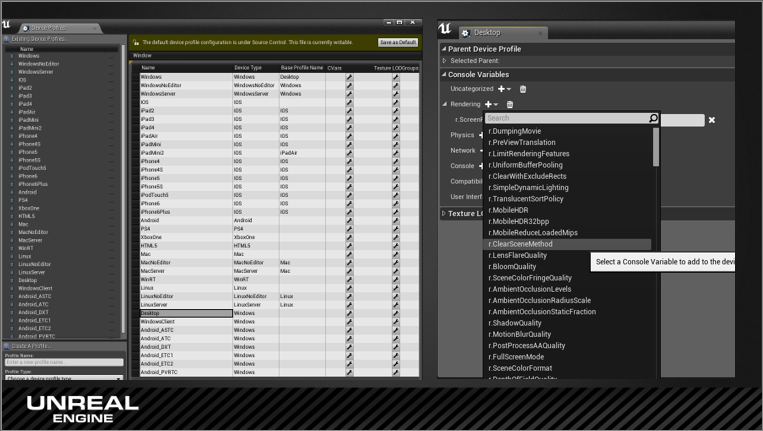Choose r.BloomQuality from variable list
The image size is (763, 431).
(x=512, y=267)
